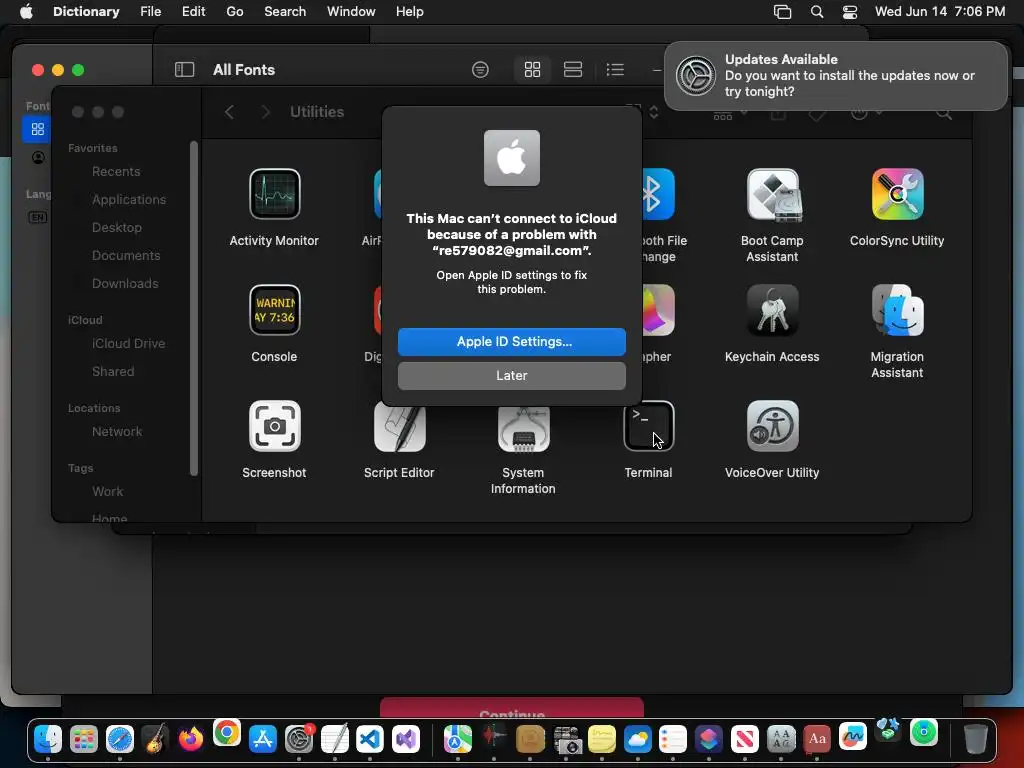1024x768 pixels.
Task: Open Documents in the Finder sidebar
Action: 126,255
